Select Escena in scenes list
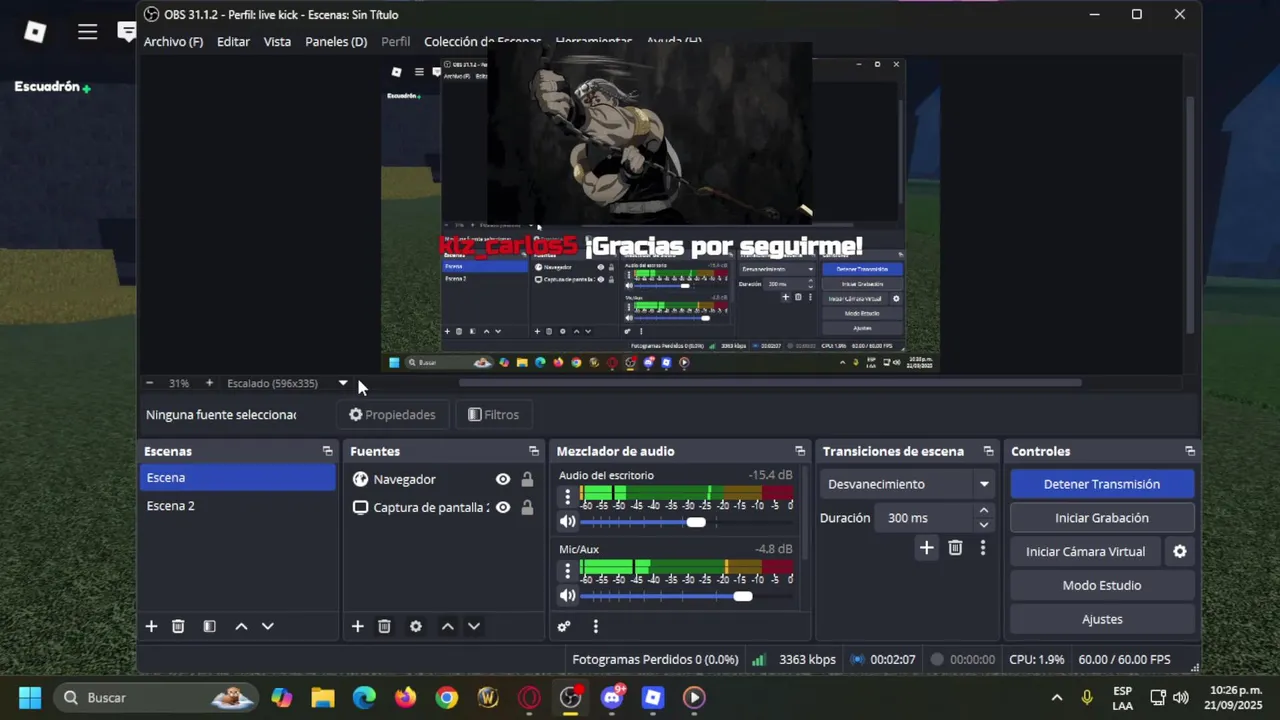The width and height of the screenshot is (1280, 720). click(x=238, y=477)
